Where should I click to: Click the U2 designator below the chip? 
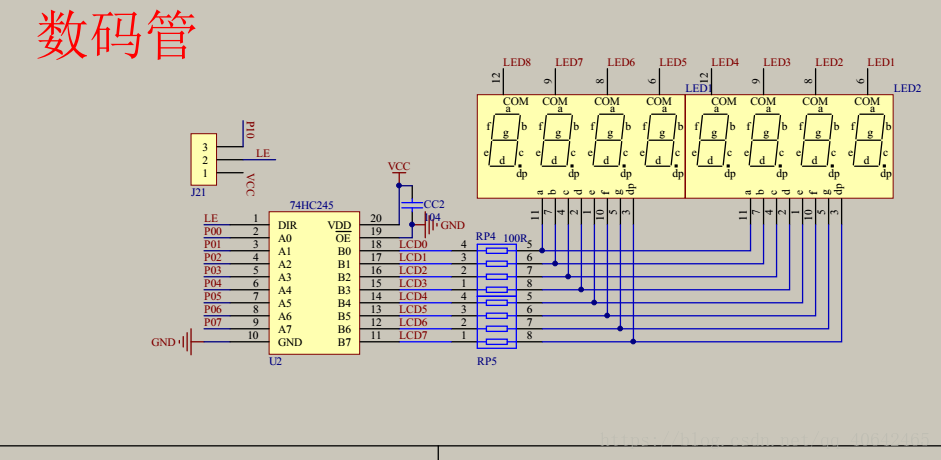click(275, 361)
